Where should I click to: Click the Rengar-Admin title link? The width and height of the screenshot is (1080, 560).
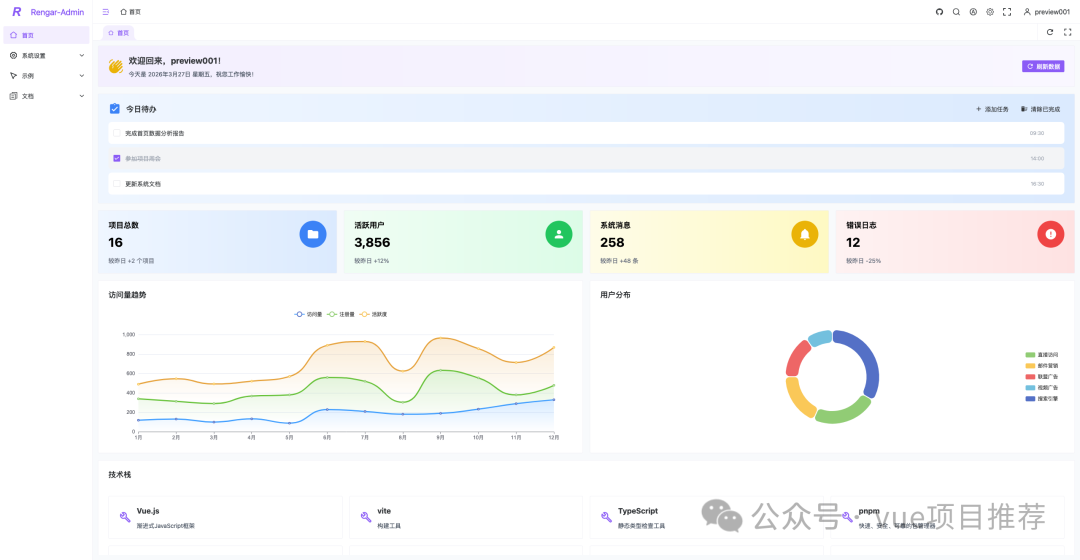[57, 12]
